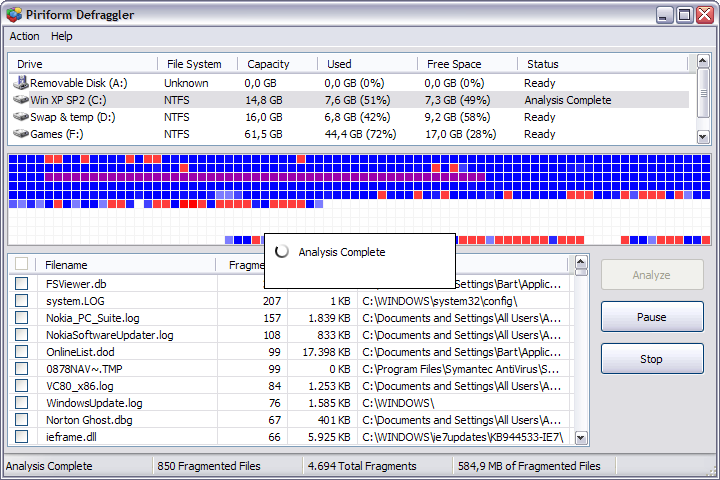Select the Nokia_PC_Suite.log checkbox

click(x=22, y=317)
